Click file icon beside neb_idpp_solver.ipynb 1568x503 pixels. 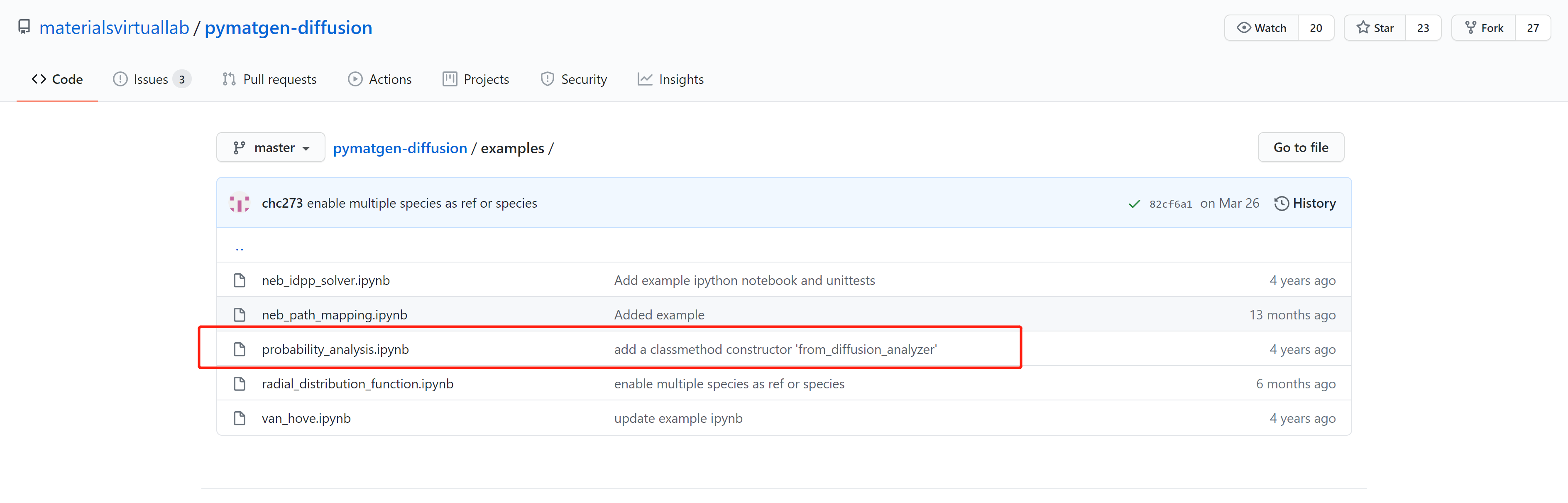click(239, 280)
